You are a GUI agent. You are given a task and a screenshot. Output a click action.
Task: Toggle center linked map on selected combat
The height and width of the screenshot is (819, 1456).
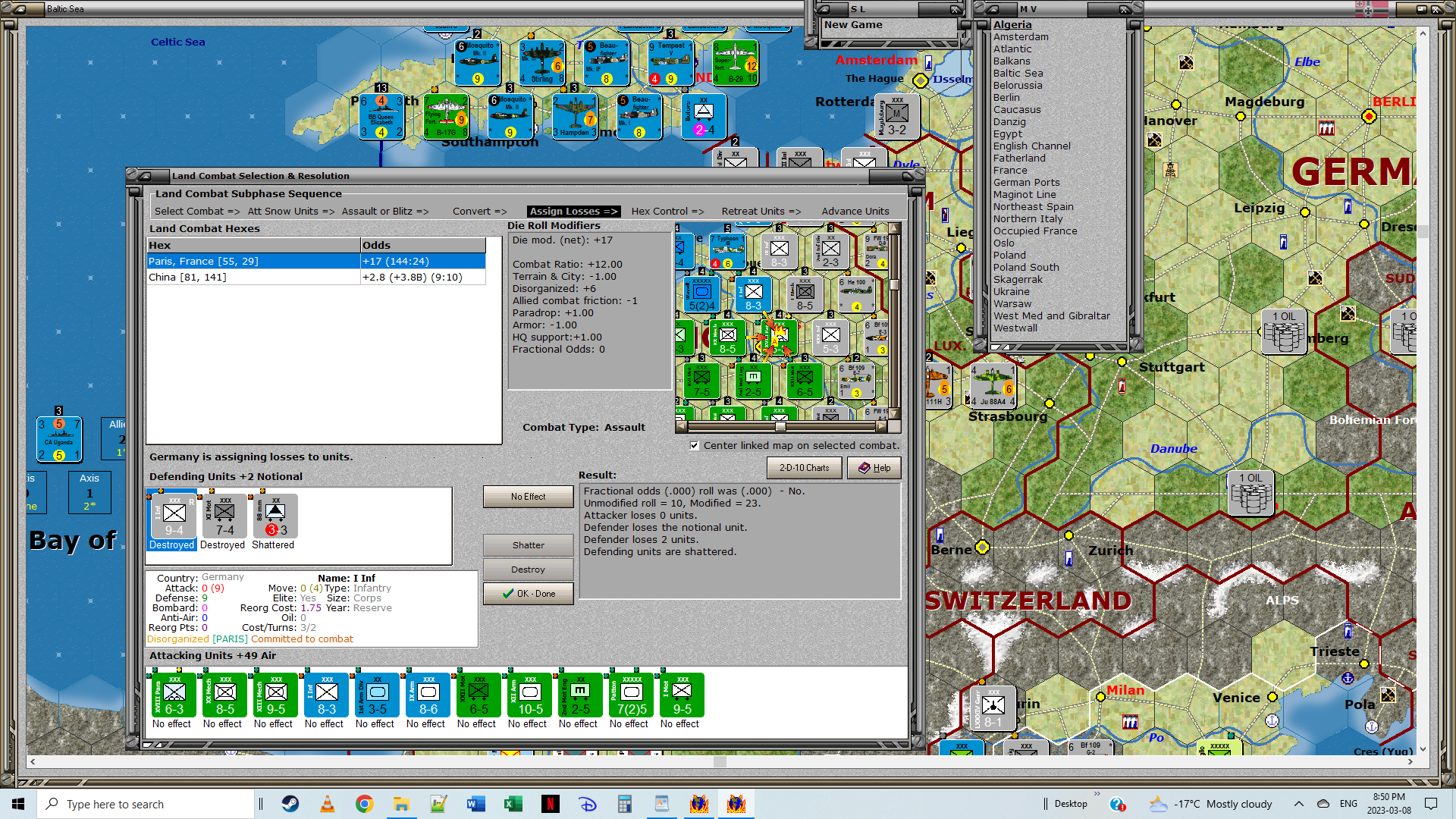pos(695,446)
